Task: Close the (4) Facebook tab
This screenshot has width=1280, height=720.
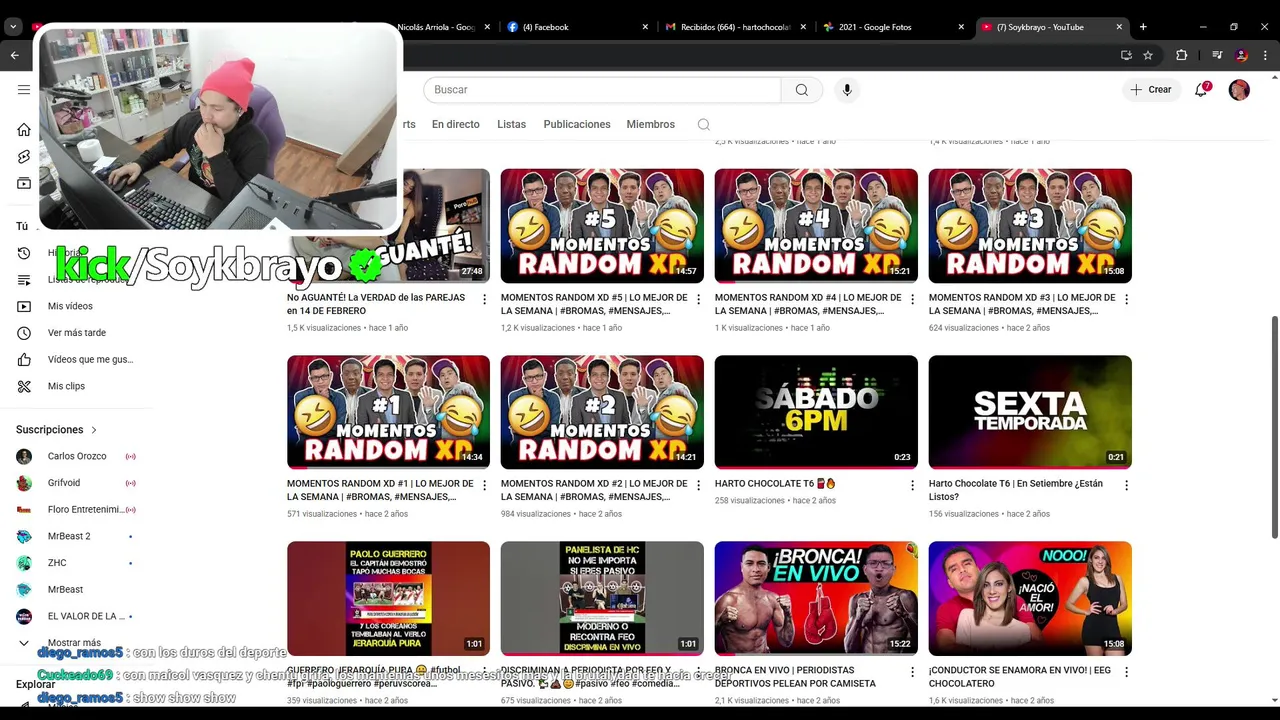Action: point(645,27)
